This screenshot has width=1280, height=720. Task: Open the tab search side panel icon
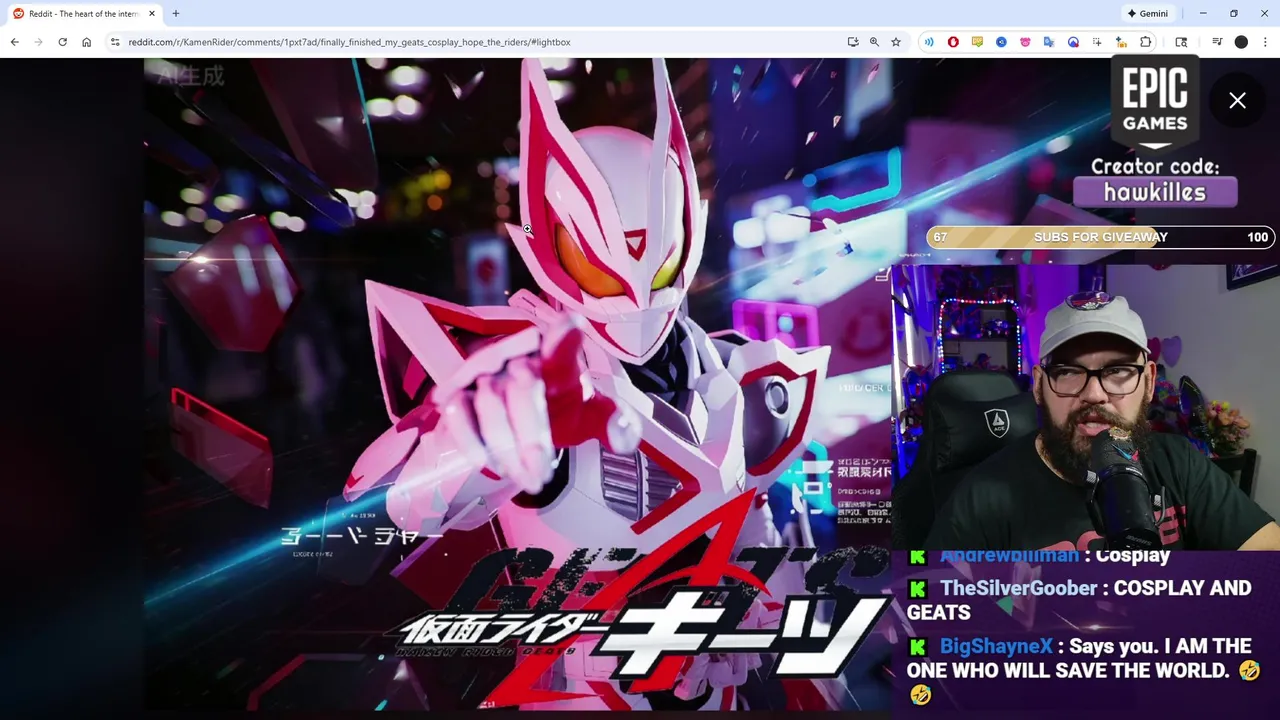point(1181,42)
